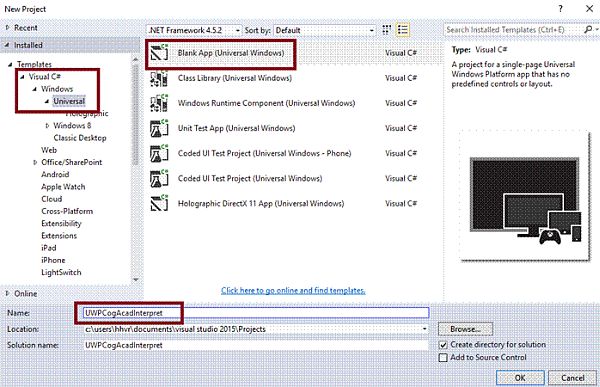Collapse the Universal tree node arrow

pos(47,101)
